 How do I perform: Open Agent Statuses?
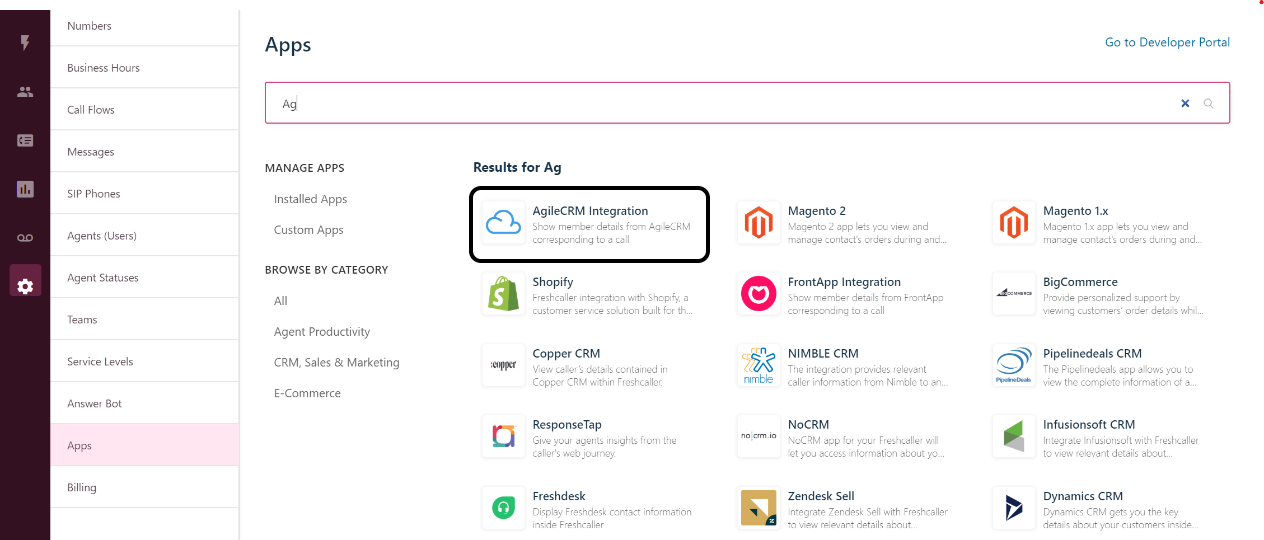pos(144,278)
